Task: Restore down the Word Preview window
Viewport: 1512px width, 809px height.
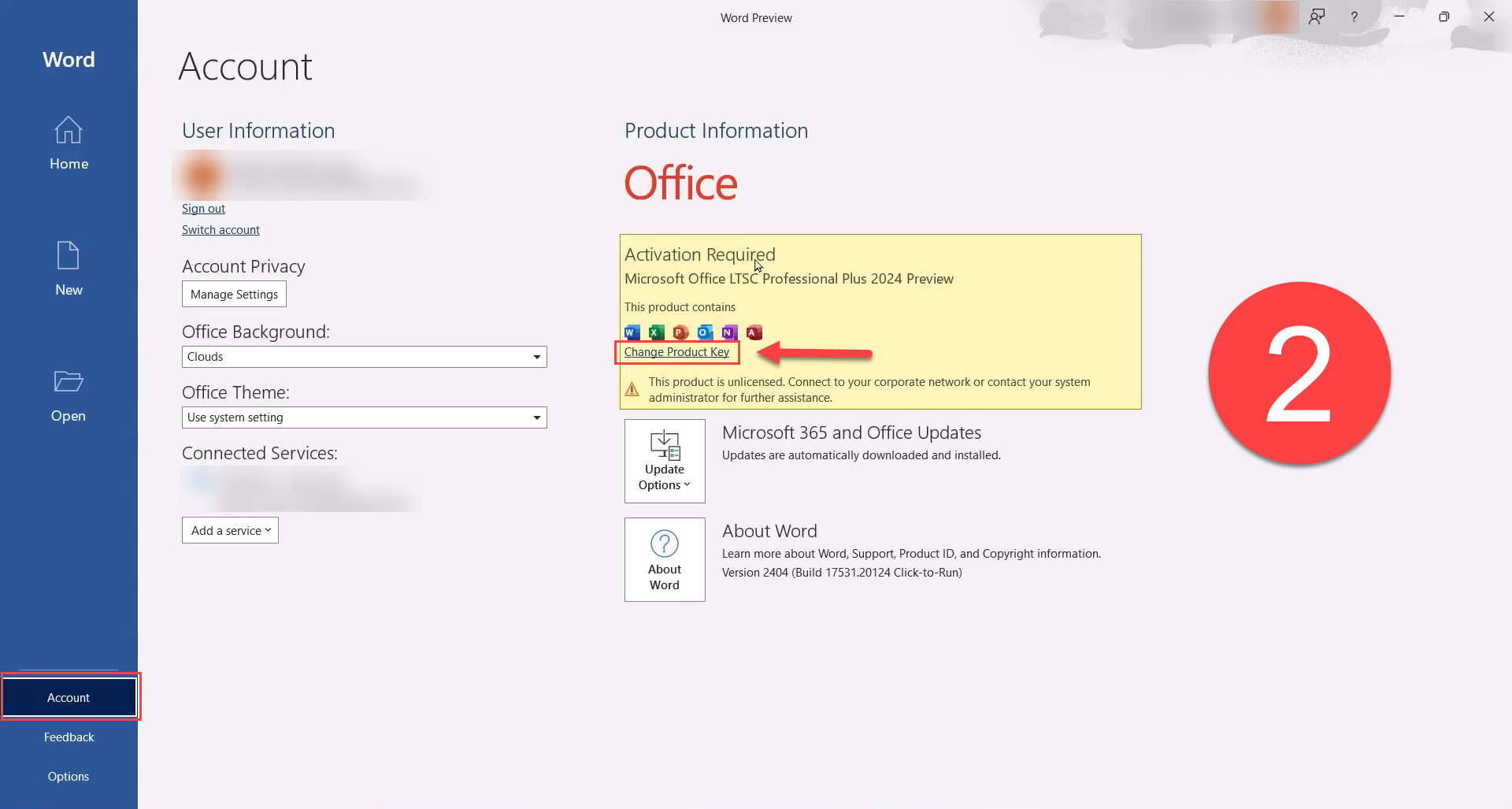Action: click(1443, 17)
